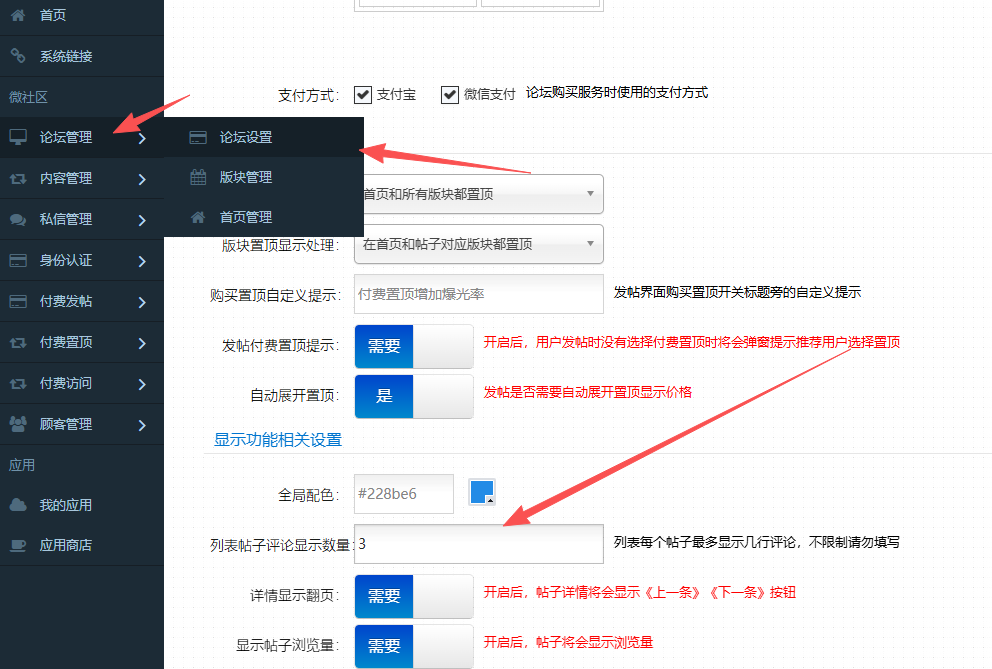Toggle the 显示帖子浏览量 switch
The height and width of the screenshot is (669, 992).
(x=413, y=646)
